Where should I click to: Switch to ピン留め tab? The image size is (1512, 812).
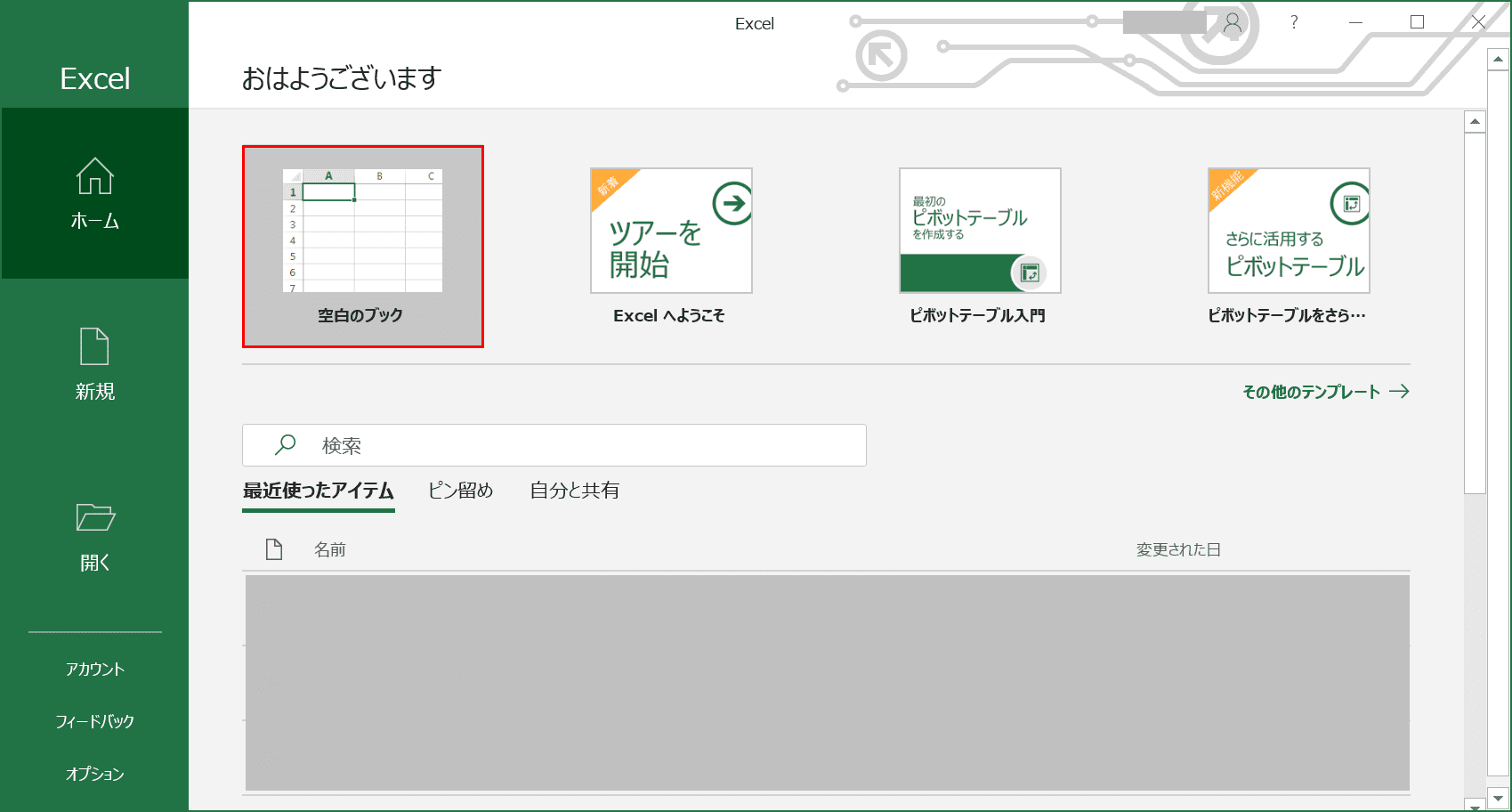461,491
